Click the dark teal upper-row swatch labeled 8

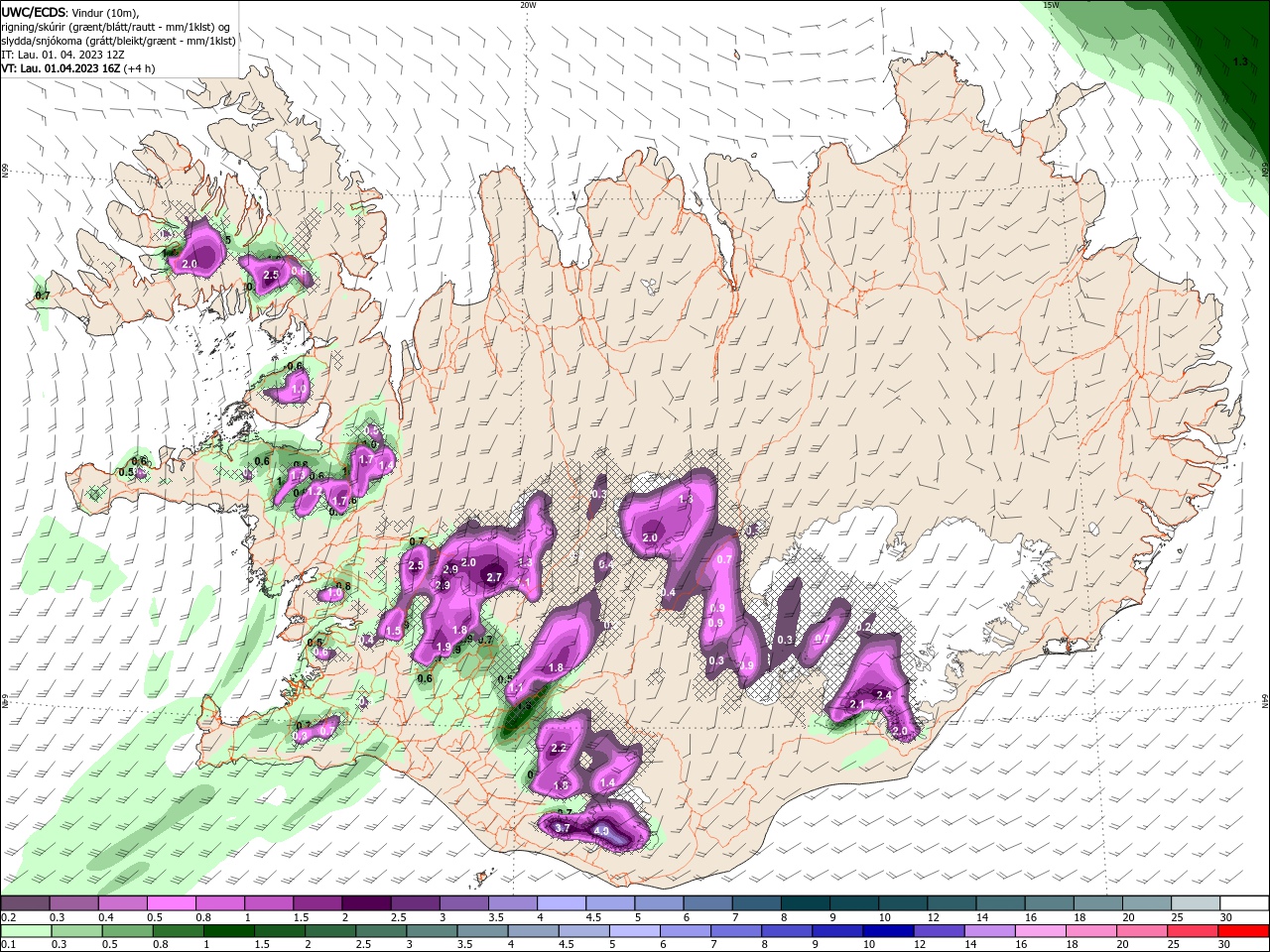click(804, 903)
